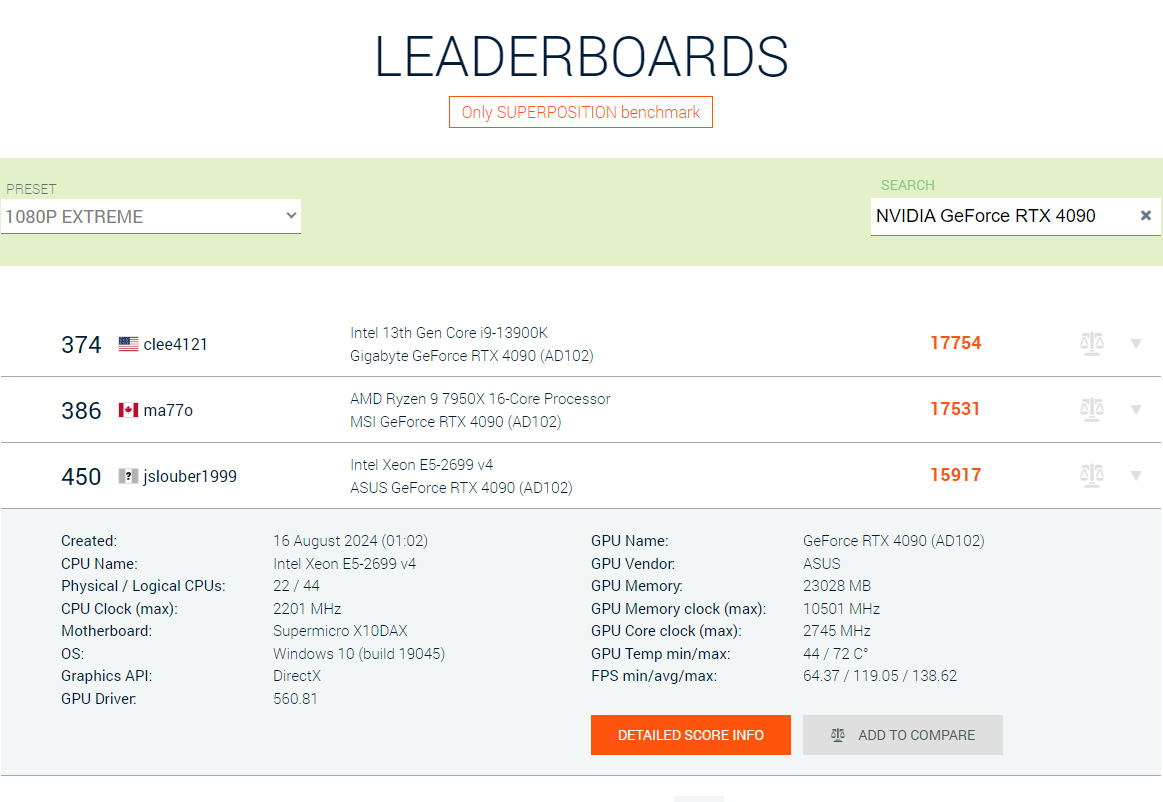The image size is (1163, 802).
Task: Click compare scales icon for ma77o row
Action: 1091,410
